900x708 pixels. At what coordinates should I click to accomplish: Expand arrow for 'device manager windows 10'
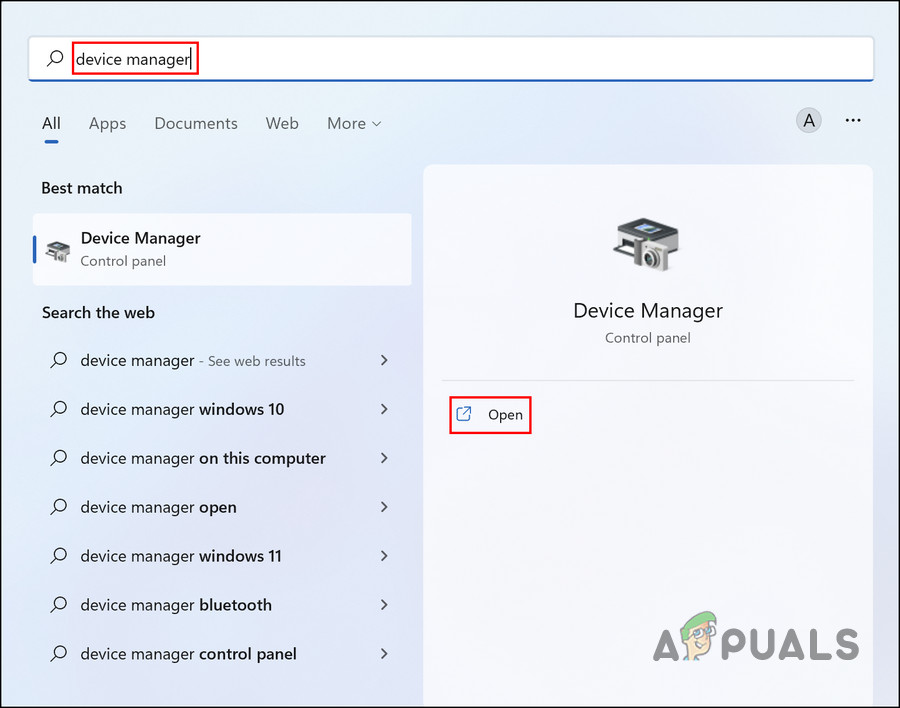pyautogui.click(x=384, y=409)
